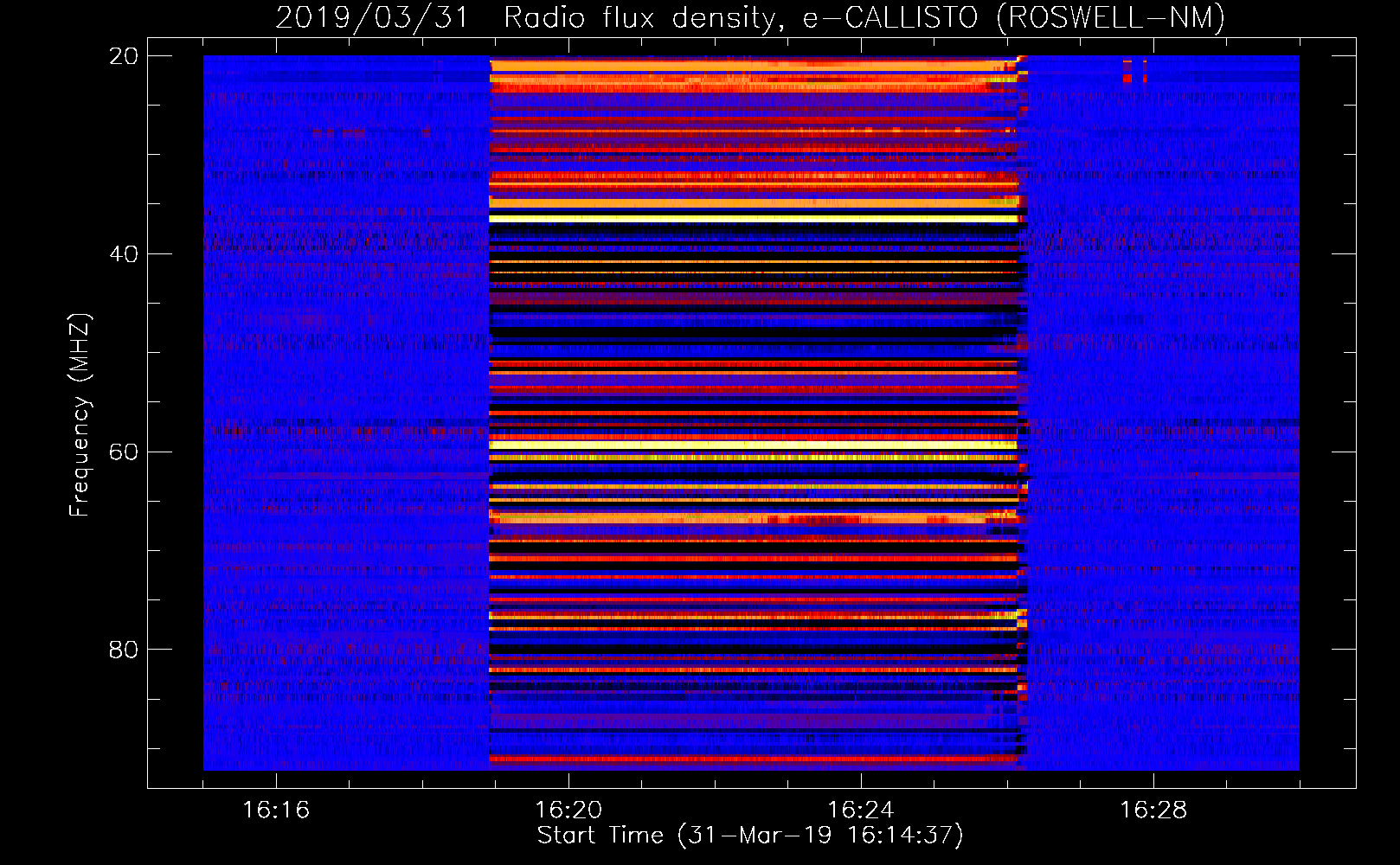Click the '16:24' time tick label
1400x865 pixels.
pyautogui.click(x=861, y=811)
